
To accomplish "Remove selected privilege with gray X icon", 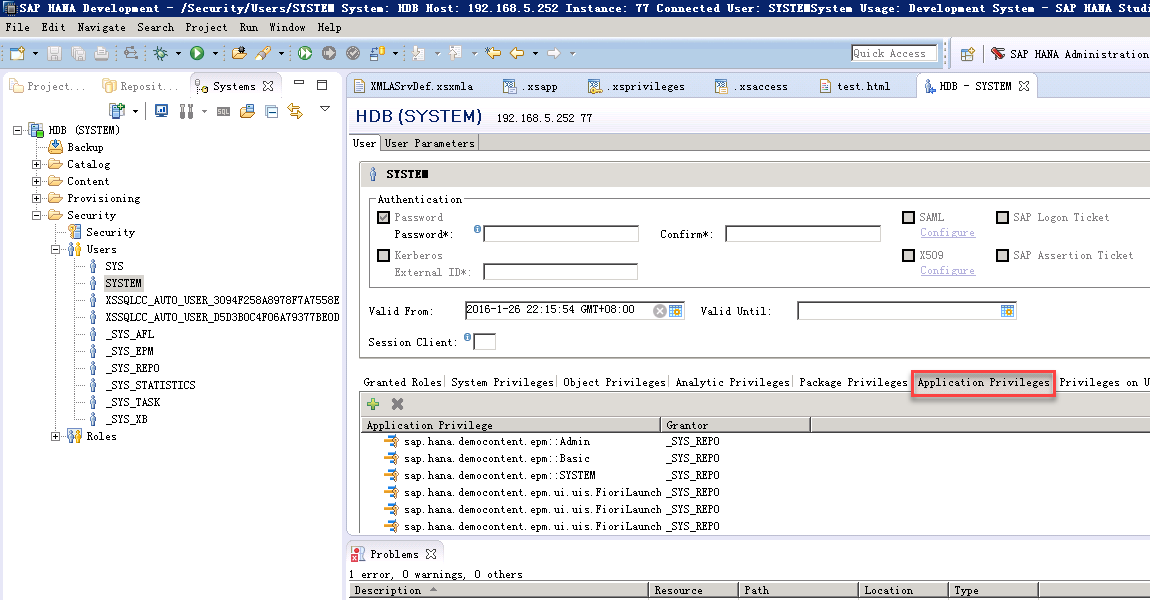I will 398,404.
